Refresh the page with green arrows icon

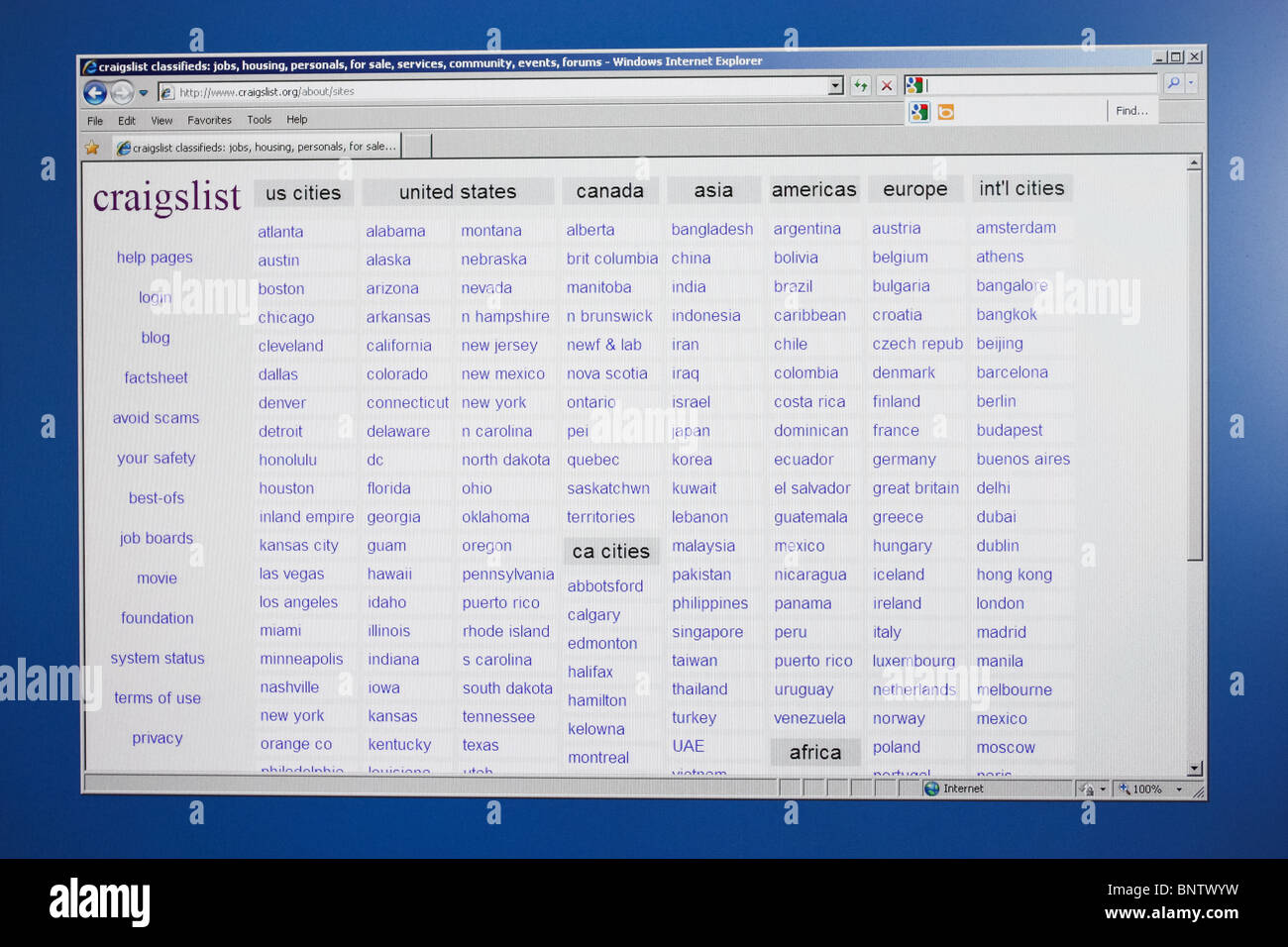[x=861, y=86]
